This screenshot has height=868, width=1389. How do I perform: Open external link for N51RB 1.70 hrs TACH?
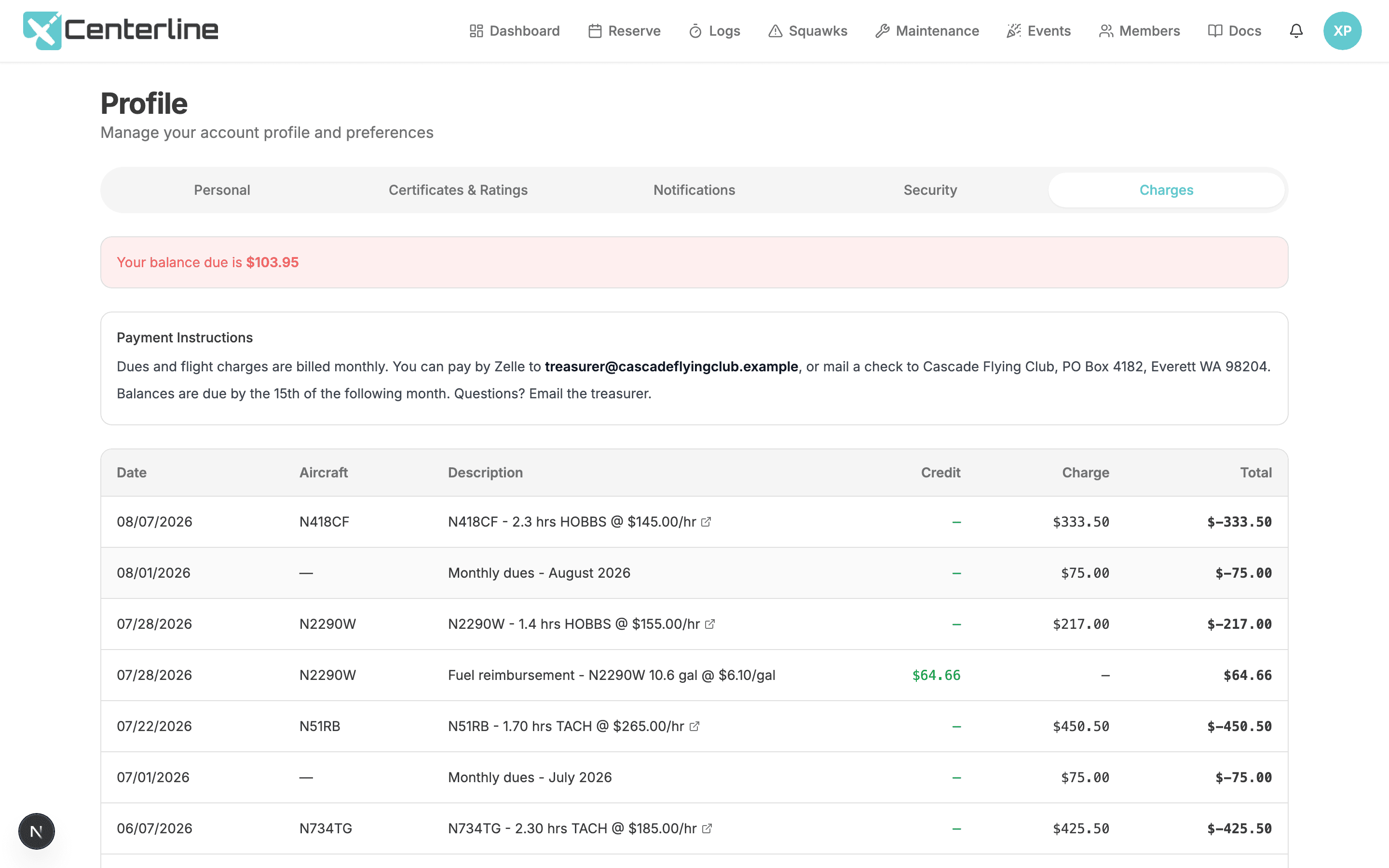[694, 726]
